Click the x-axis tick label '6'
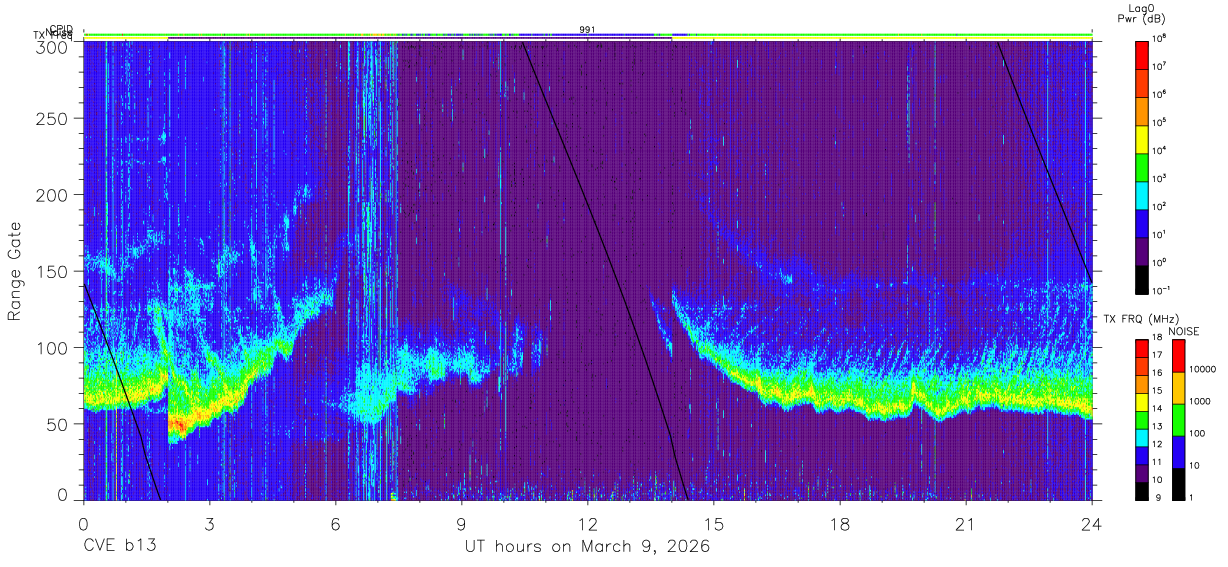 (x=335, y=524)
